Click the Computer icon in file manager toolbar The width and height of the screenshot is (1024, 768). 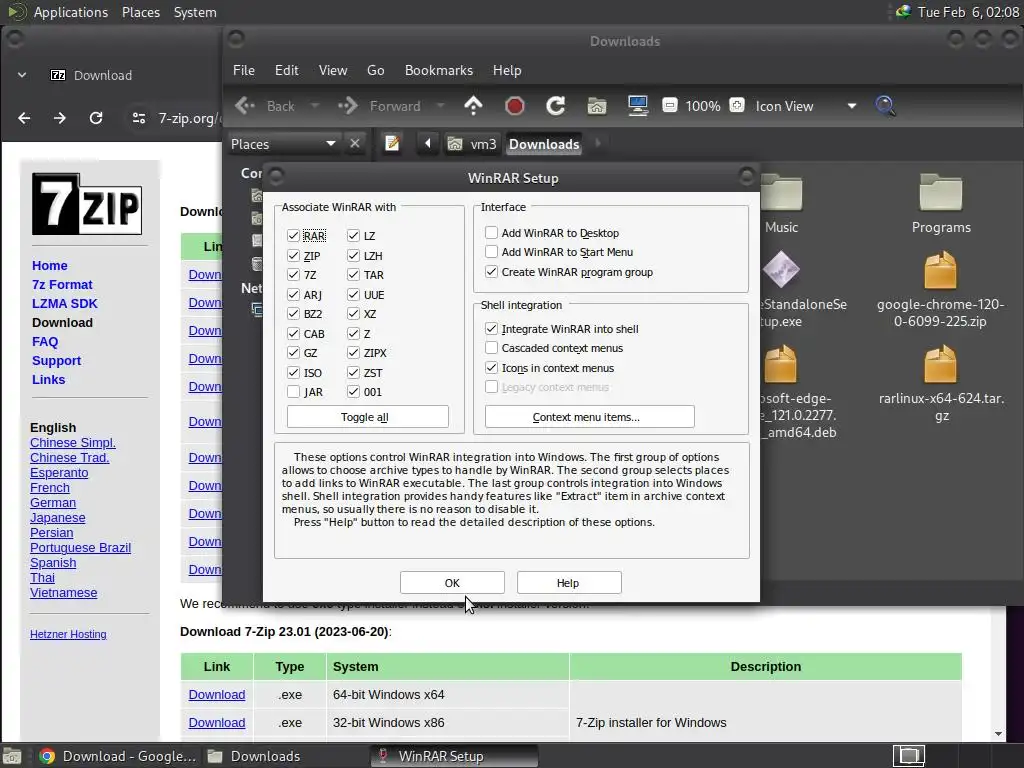[x=637, y=106]
